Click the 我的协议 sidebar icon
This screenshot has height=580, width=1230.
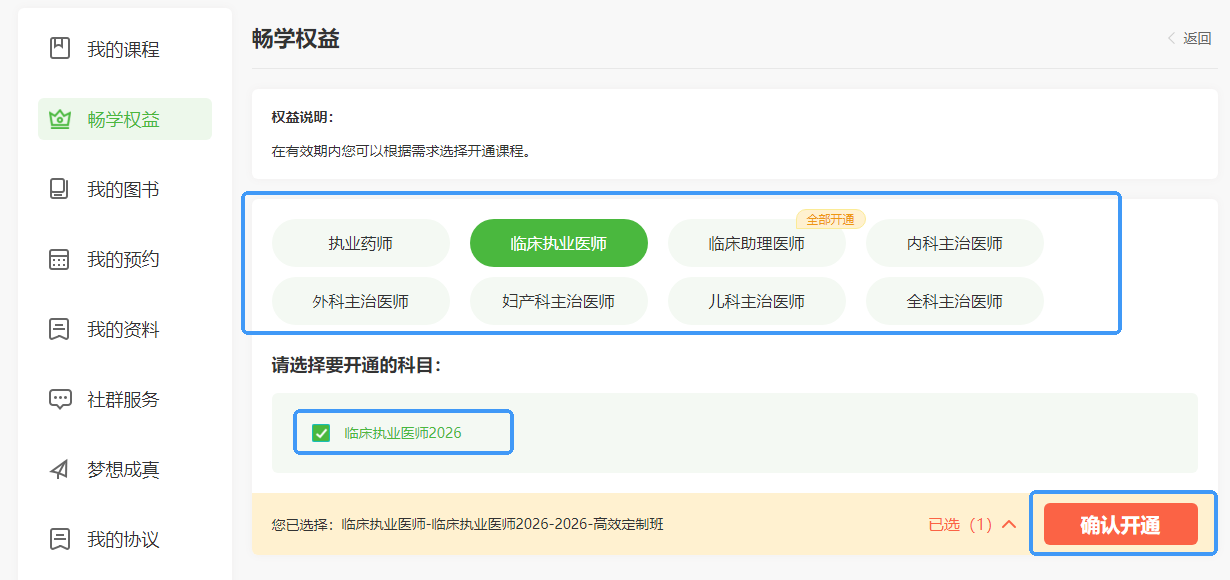click(60, 539)
